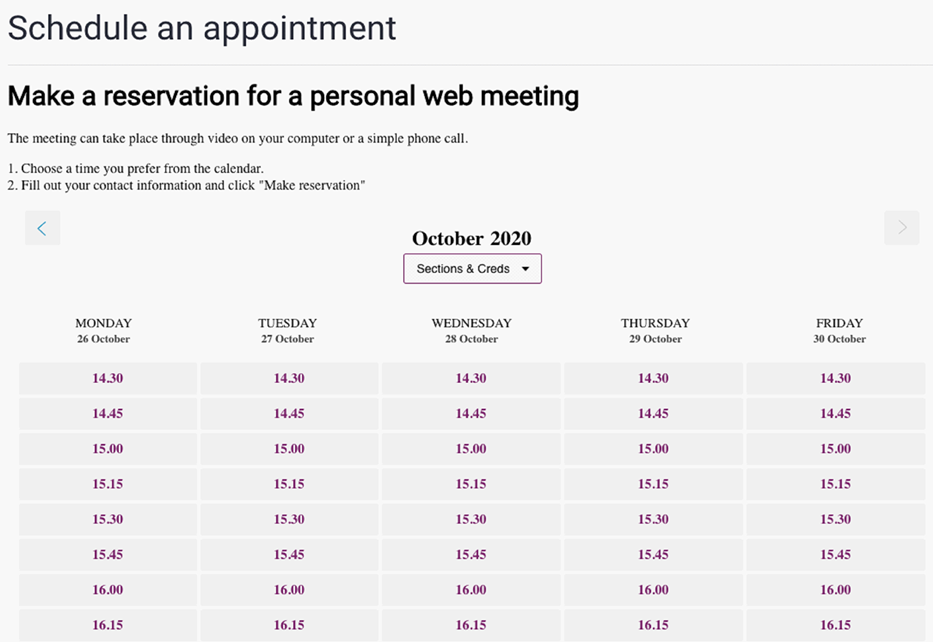Choose Monday 26 October 15.00 slot
This screenshot has width=933, height=642.
pos(108,449)
